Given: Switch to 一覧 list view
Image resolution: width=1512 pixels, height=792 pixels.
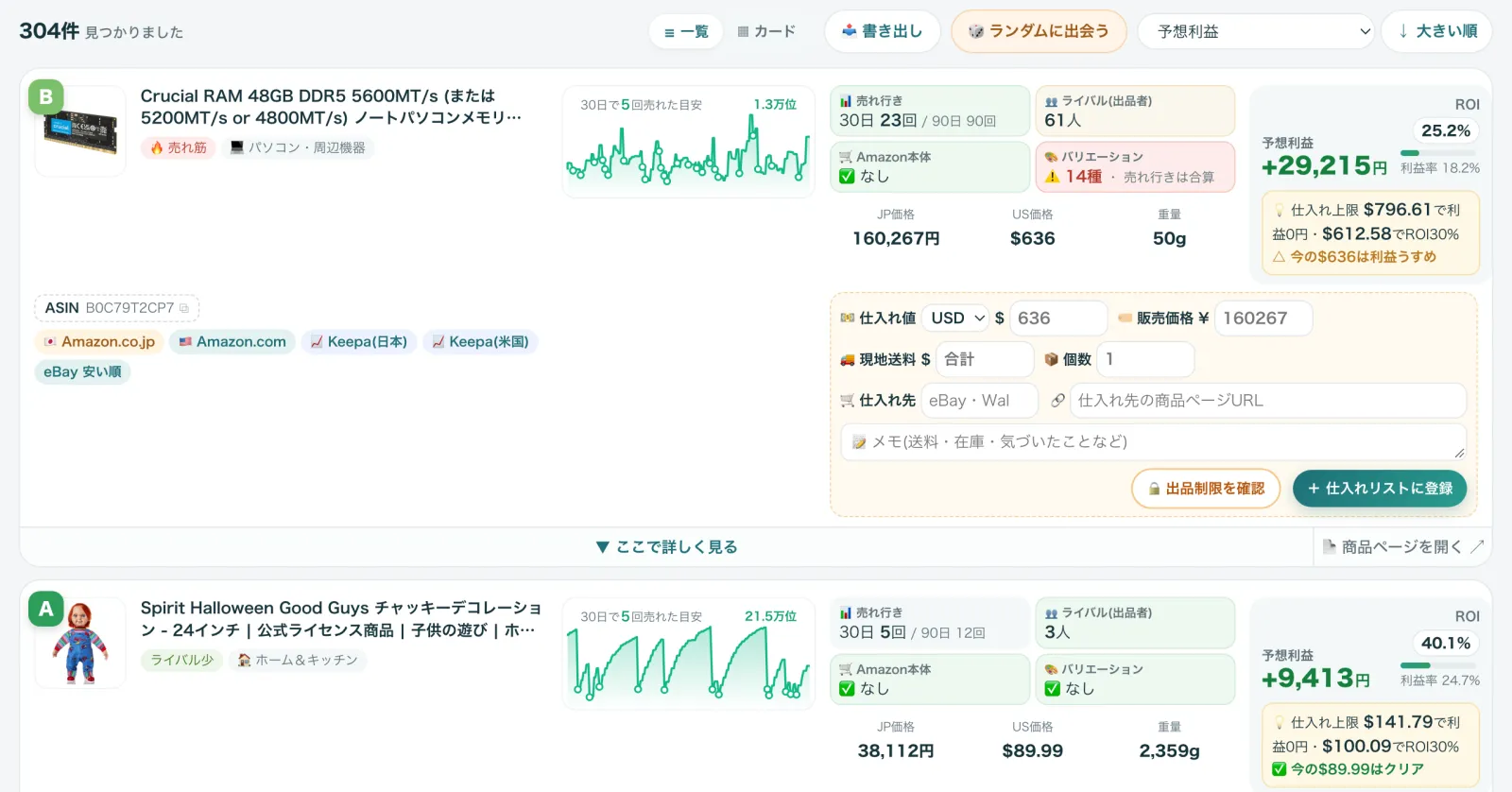Looking at the screenshot, I should pos(686,31).
